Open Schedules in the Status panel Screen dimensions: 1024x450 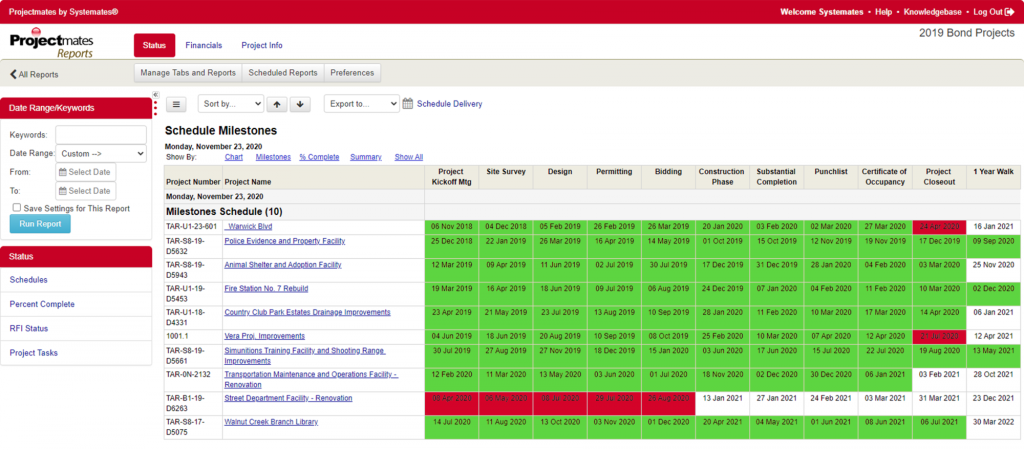tap(28, 280)
